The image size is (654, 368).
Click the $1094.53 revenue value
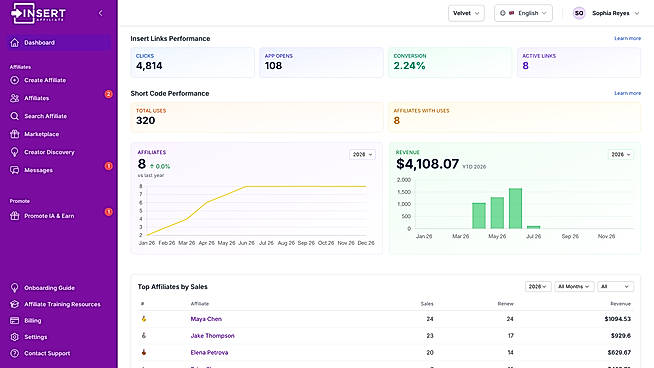tap(617, 319)
